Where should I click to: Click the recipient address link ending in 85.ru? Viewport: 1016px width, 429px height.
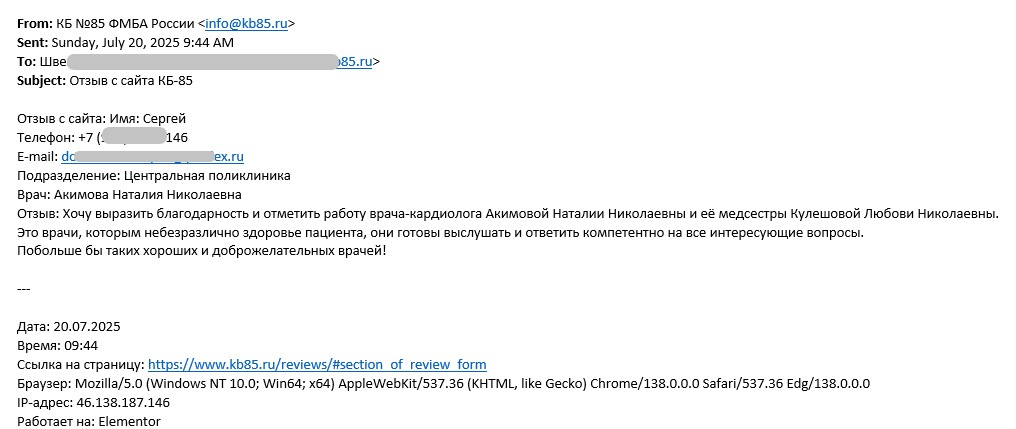coord(354,62)
